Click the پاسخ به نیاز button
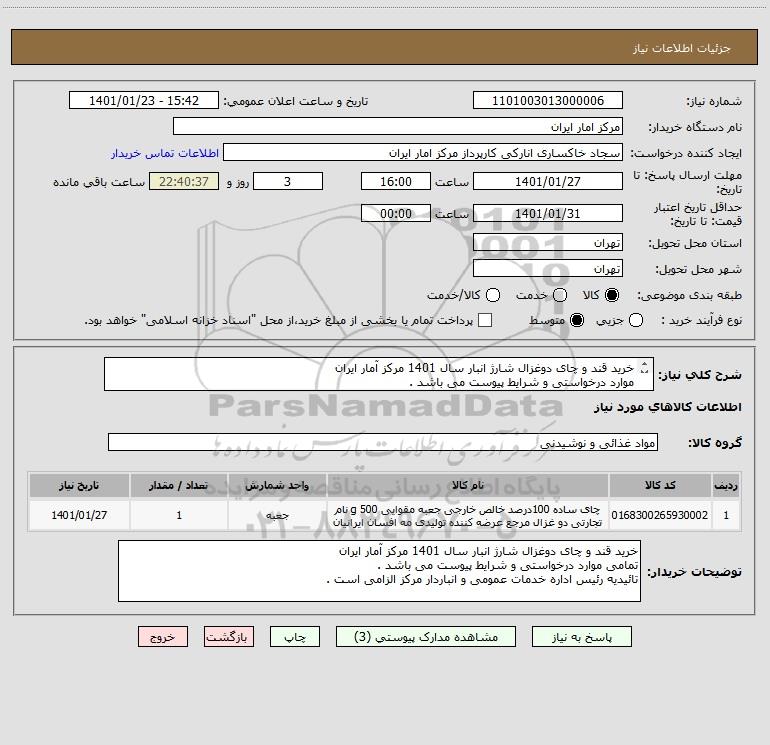The image size is (770, 745). pos(581,637)
